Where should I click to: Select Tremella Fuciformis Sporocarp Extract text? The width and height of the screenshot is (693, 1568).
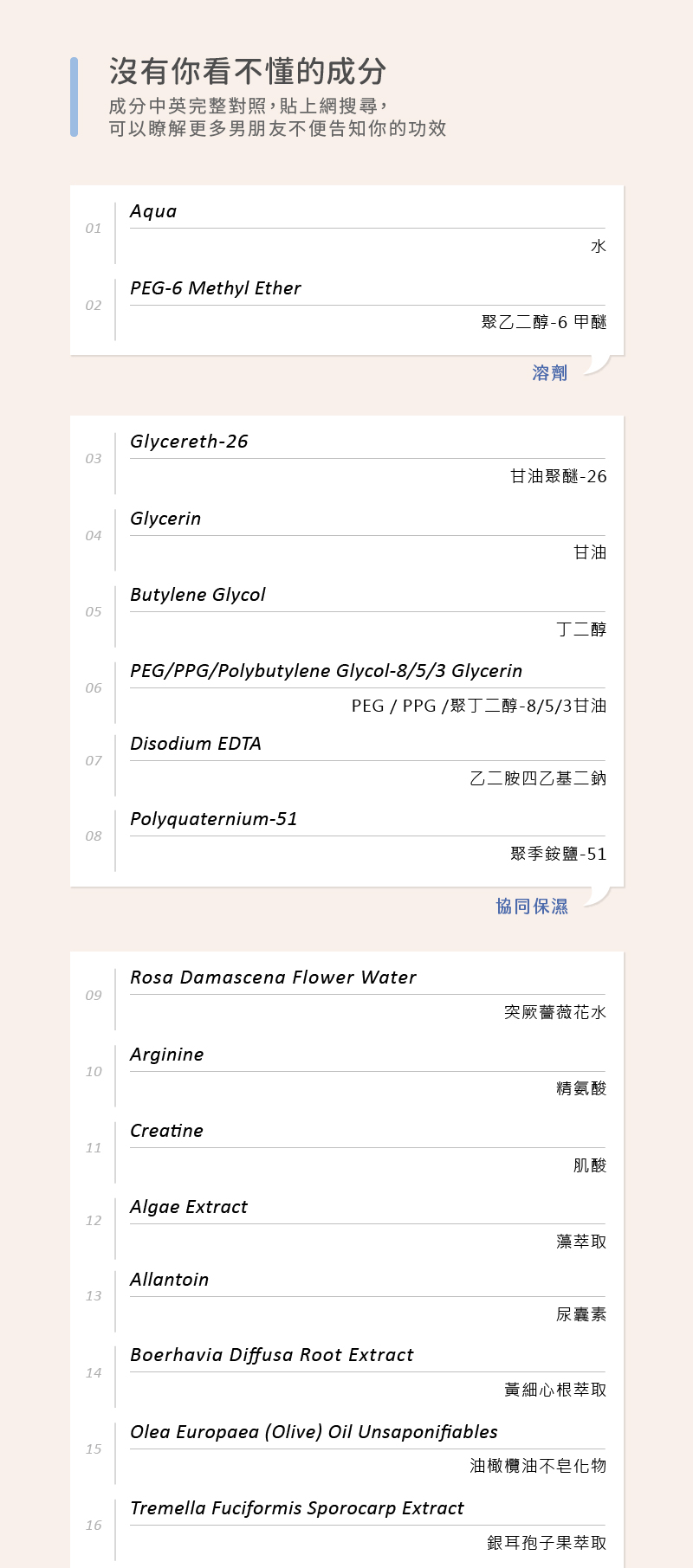(297, 1508)
